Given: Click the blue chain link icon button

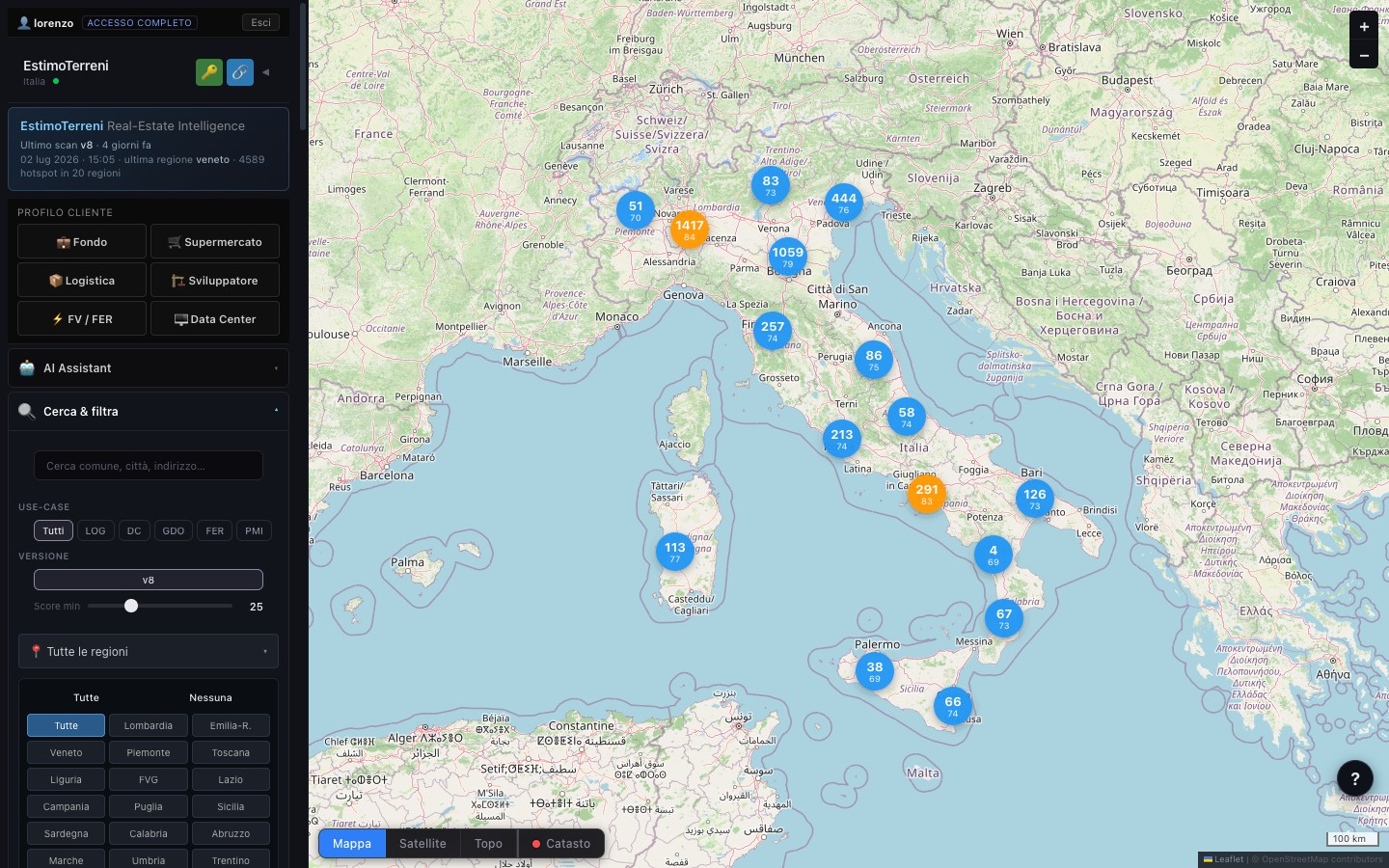Looking at the screenshot, I should coord(240,72).
